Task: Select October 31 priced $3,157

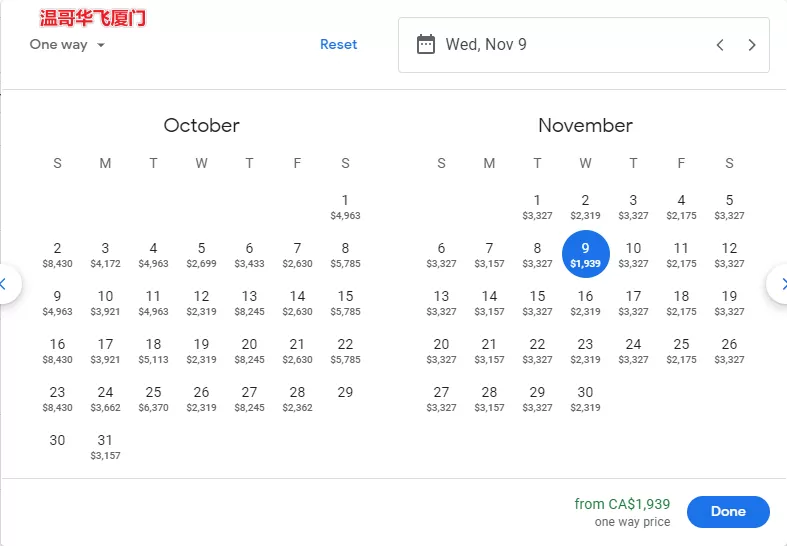Action: pyautogui.click(x=105, y=447)
